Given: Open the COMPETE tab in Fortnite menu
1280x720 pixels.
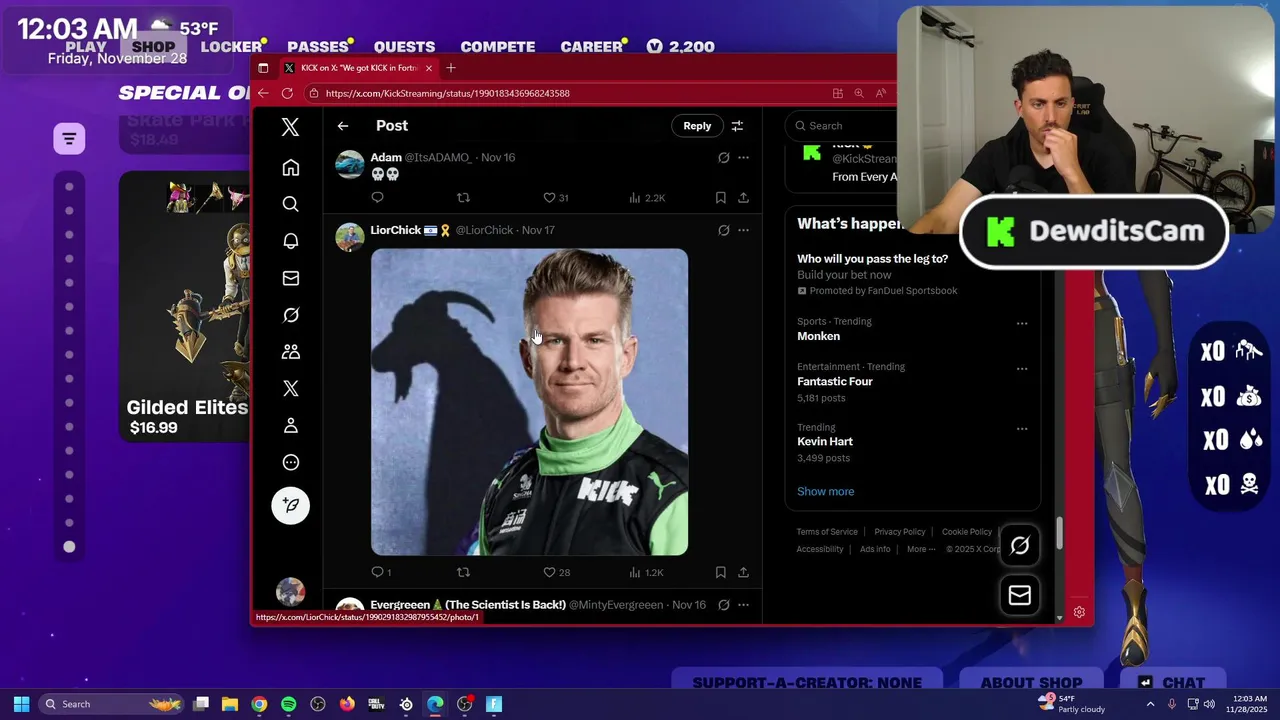Looking at the screenshot, I should [x=497, y=47].
